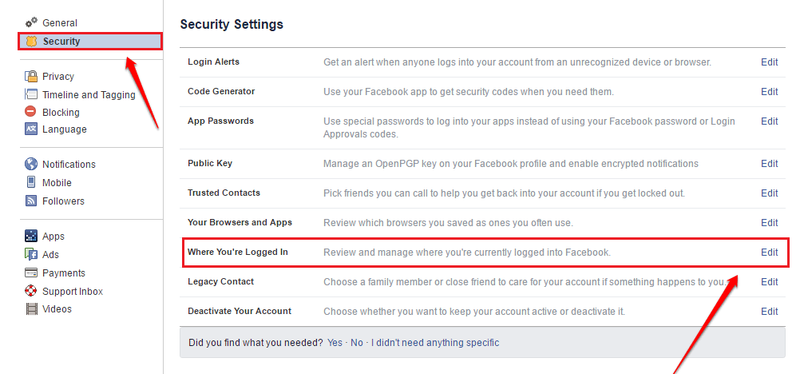Expand the Code Generator row

(x=483, y=92)
